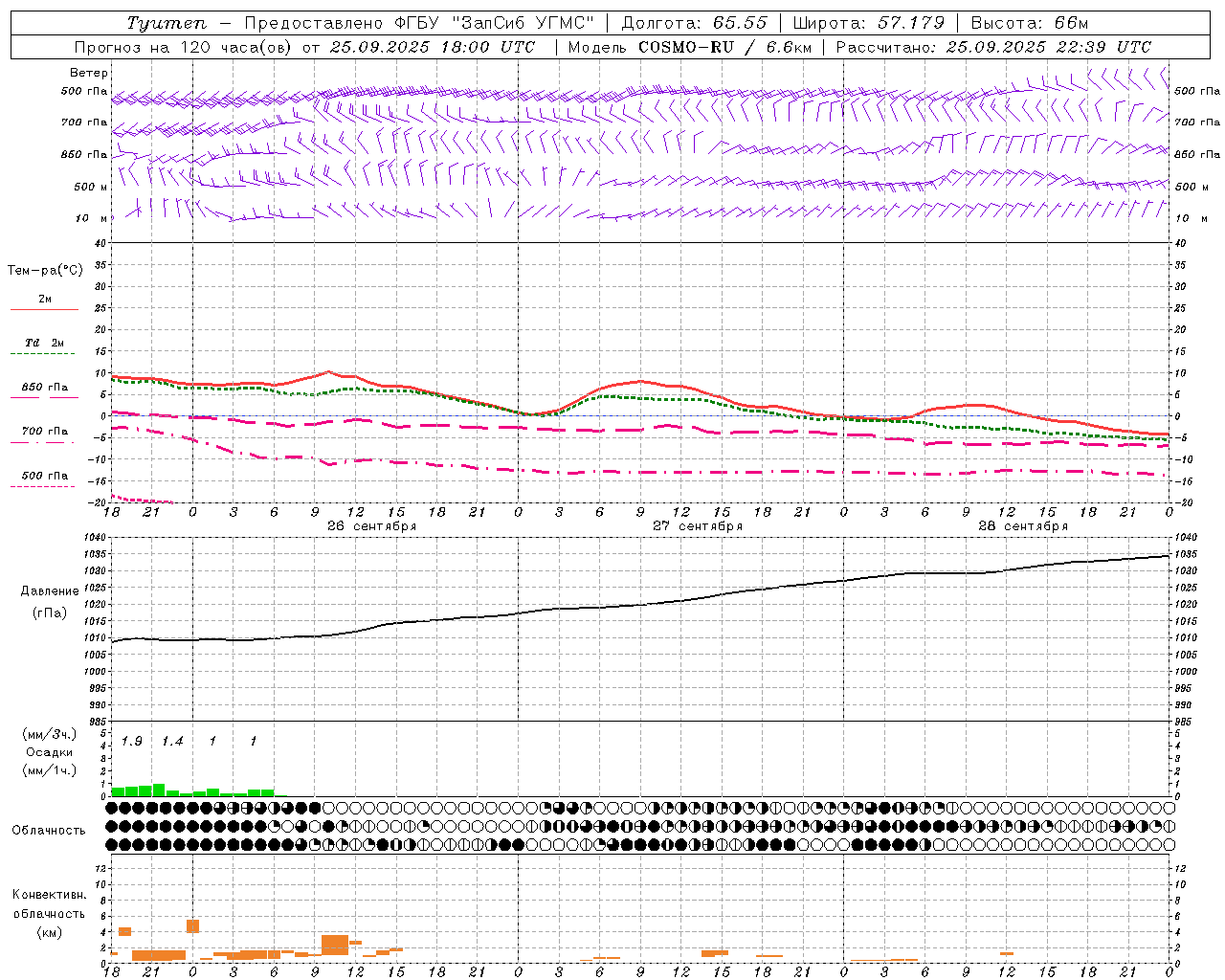Click the station name Tyumen in header
Image resolution: width=1225 pixels, height=980 pixels.
pyautogui.click(x=166, y=23)
